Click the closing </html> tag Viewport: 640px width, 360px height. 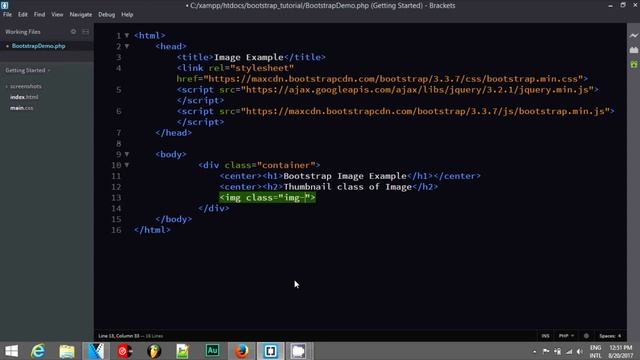pyautogui.click(x=153, y=230)
